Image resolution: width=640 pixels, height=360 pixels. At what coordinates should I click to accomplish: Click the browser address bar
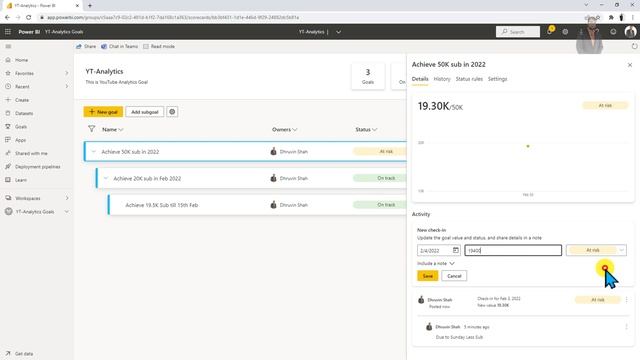pos(310,18)
